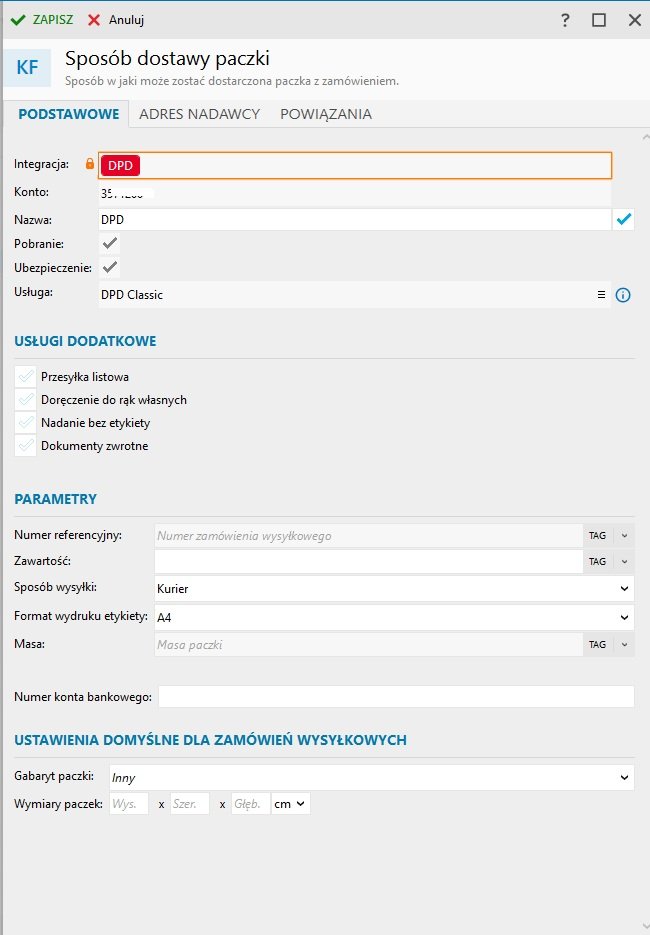Change the cm unit dropdown
Screen dimensions: 650x935
[x=290, y=803]
